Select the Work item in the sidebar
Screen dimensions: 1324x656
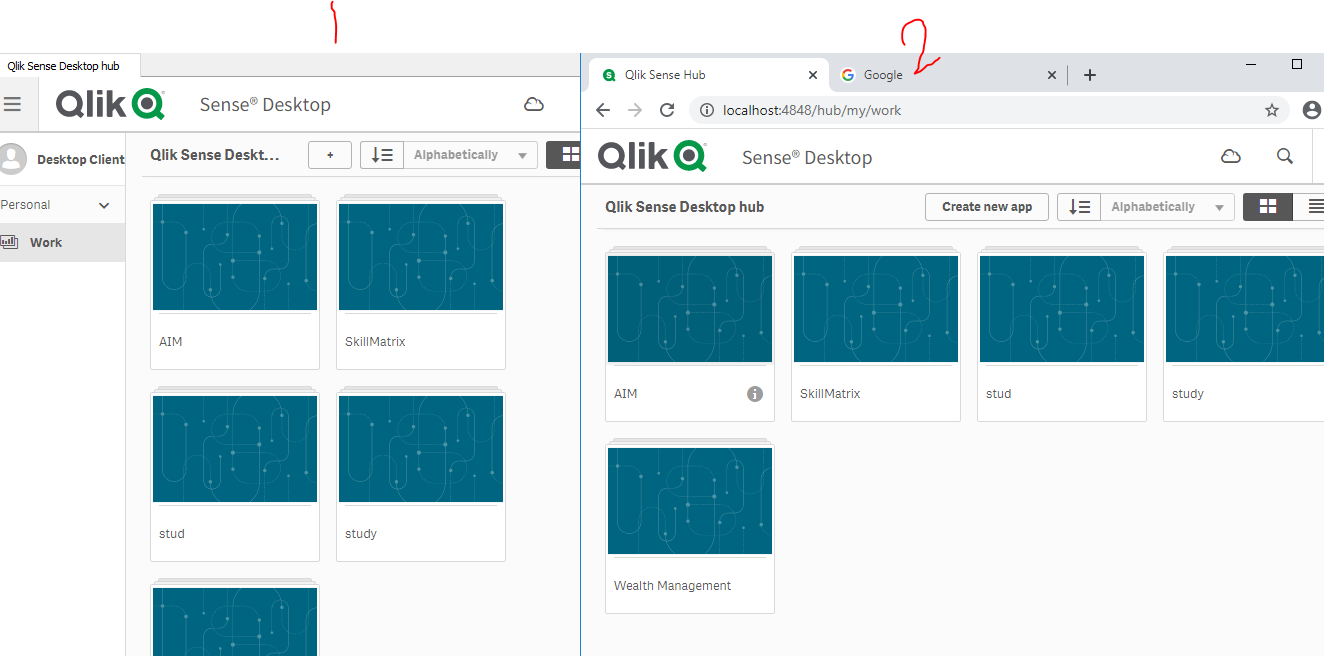tap(62, 242)
